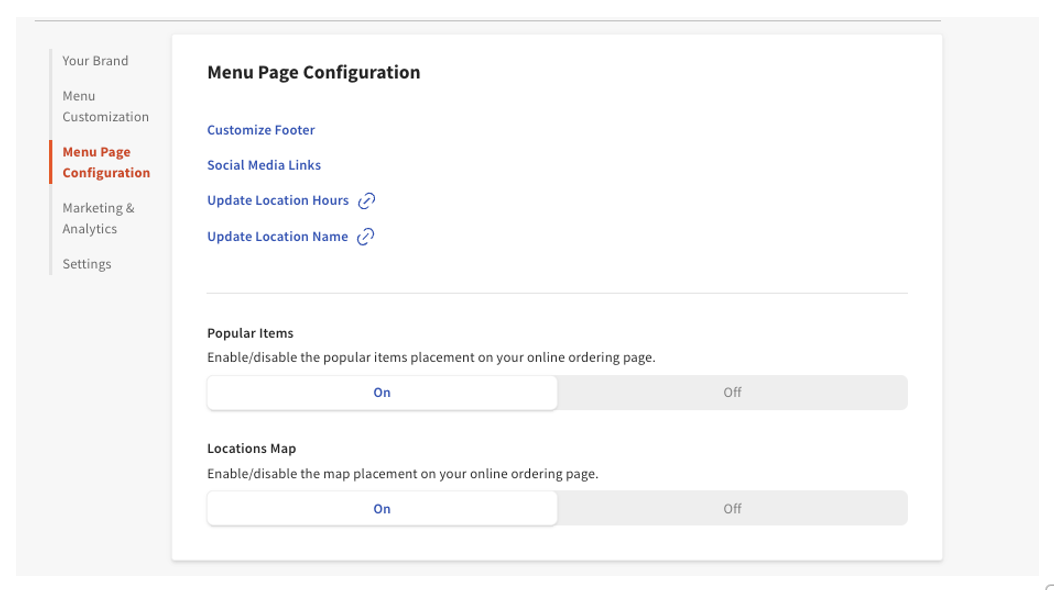Enable Popular Items by selecting On
1054x590 pixels.
(x=381, y=392)
